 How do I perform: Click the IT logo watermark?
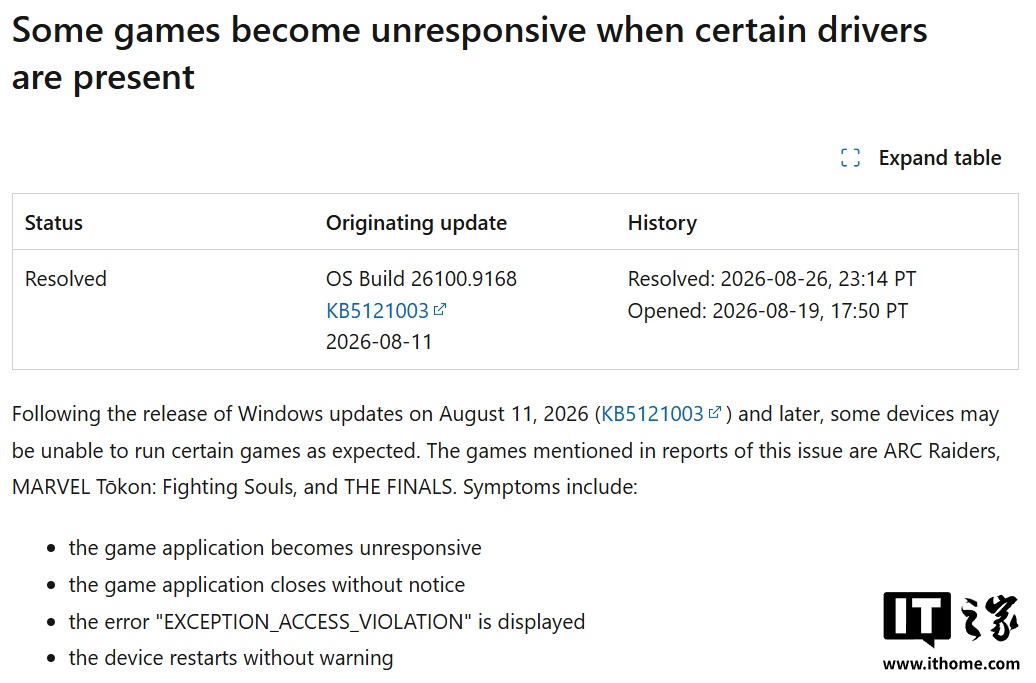951,618
